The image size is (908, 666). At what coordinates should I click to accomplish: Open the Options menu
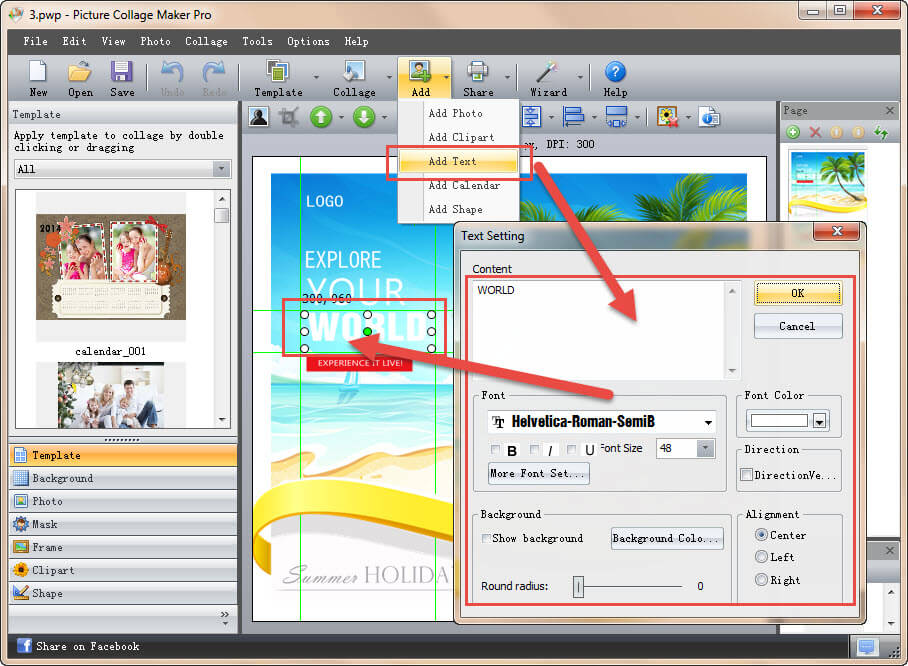[x=308, y=41]
